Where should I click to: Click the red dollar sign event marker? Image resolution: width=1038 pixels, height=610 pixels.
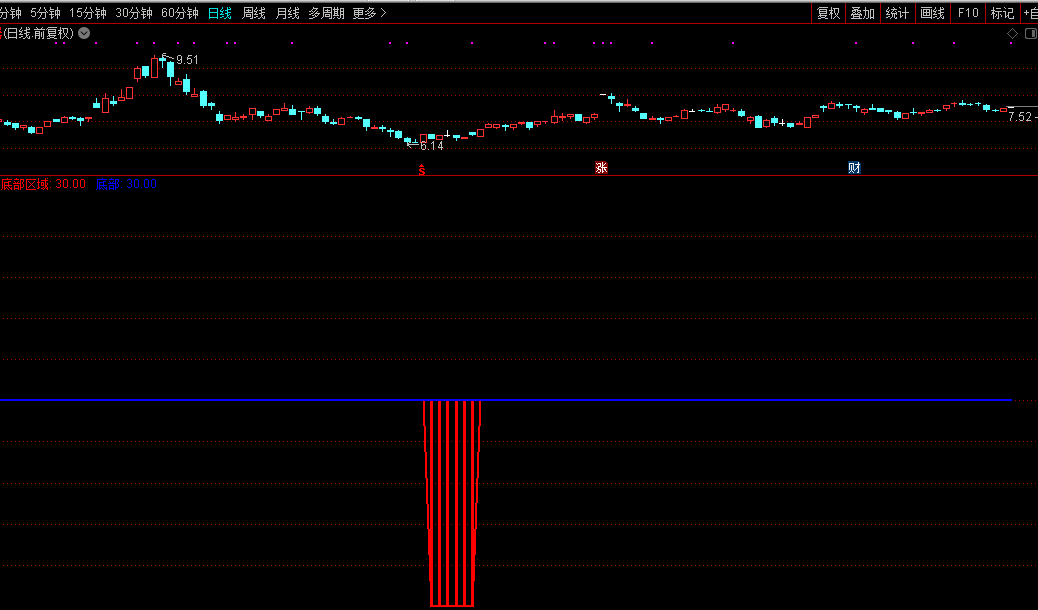click(422, 170)
